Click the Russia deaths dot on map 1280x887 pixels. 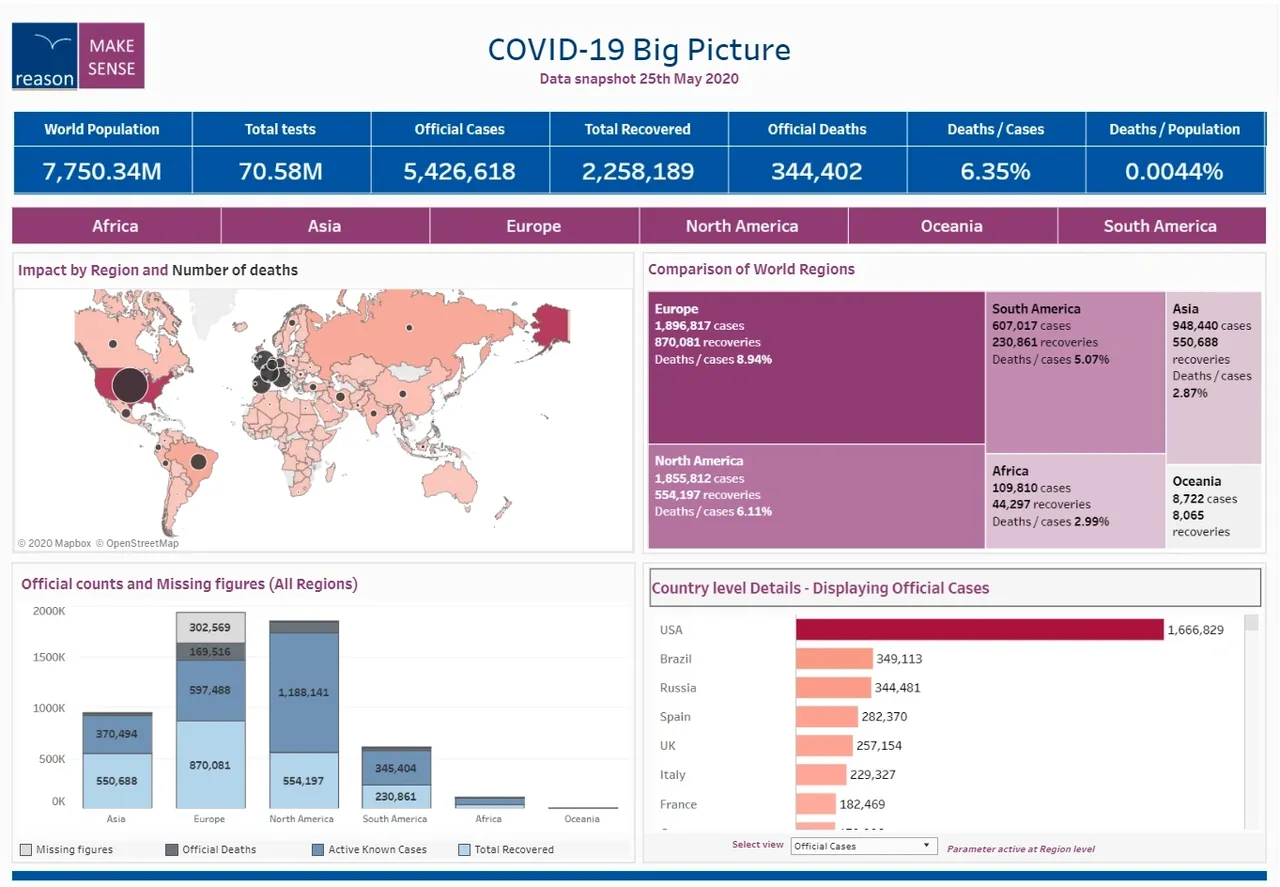pyautogui.click(x=409, y=327)
